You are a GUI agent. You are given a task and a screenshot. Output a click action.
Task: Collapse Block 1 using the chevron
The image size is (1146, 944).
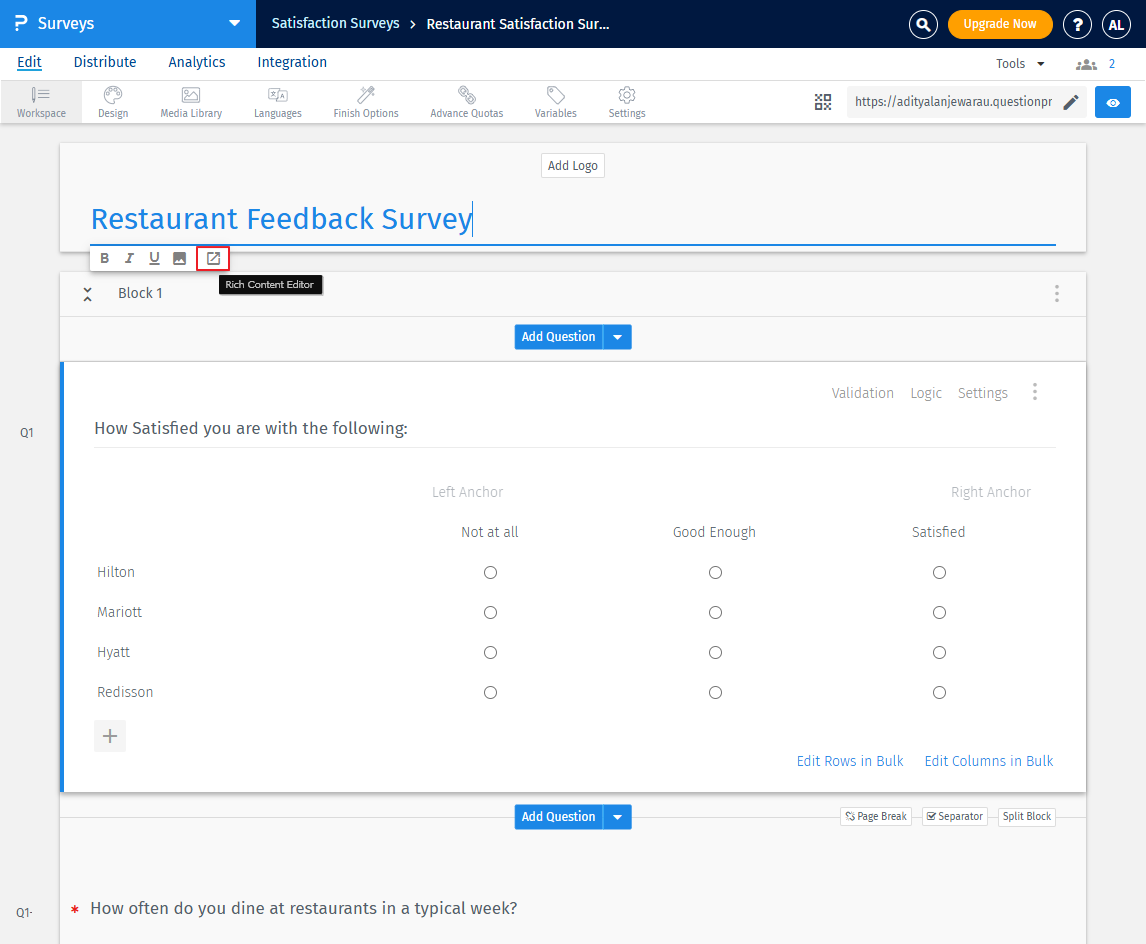pos(87,293)
